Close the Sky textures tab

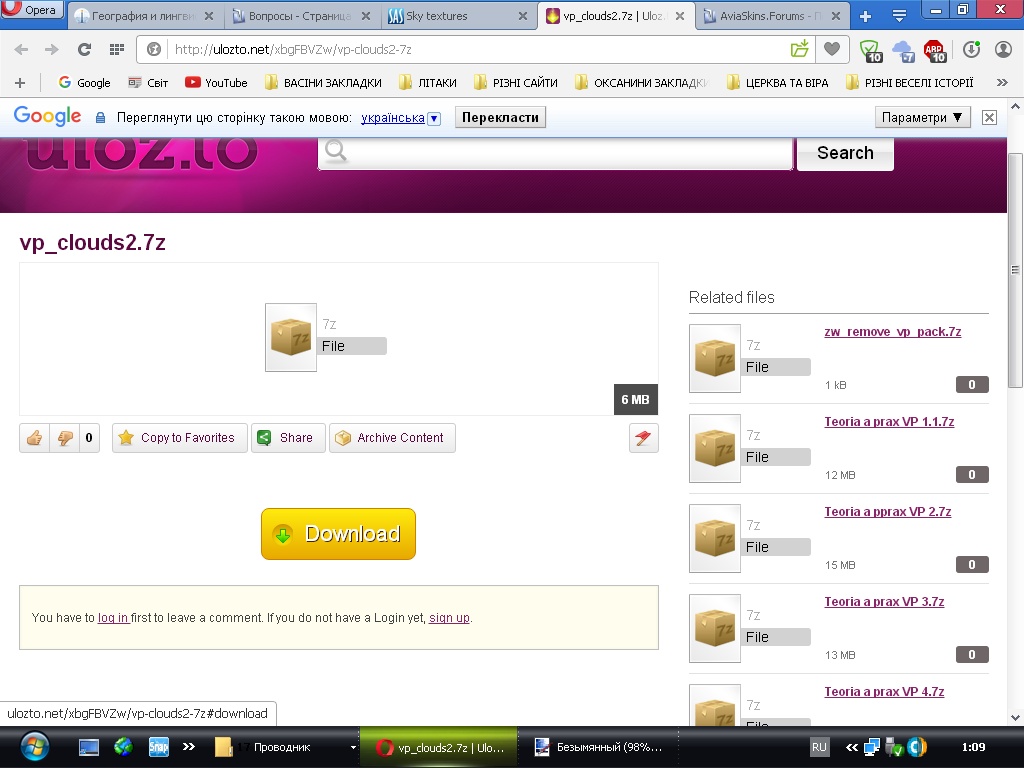click(x=522, y=16)
